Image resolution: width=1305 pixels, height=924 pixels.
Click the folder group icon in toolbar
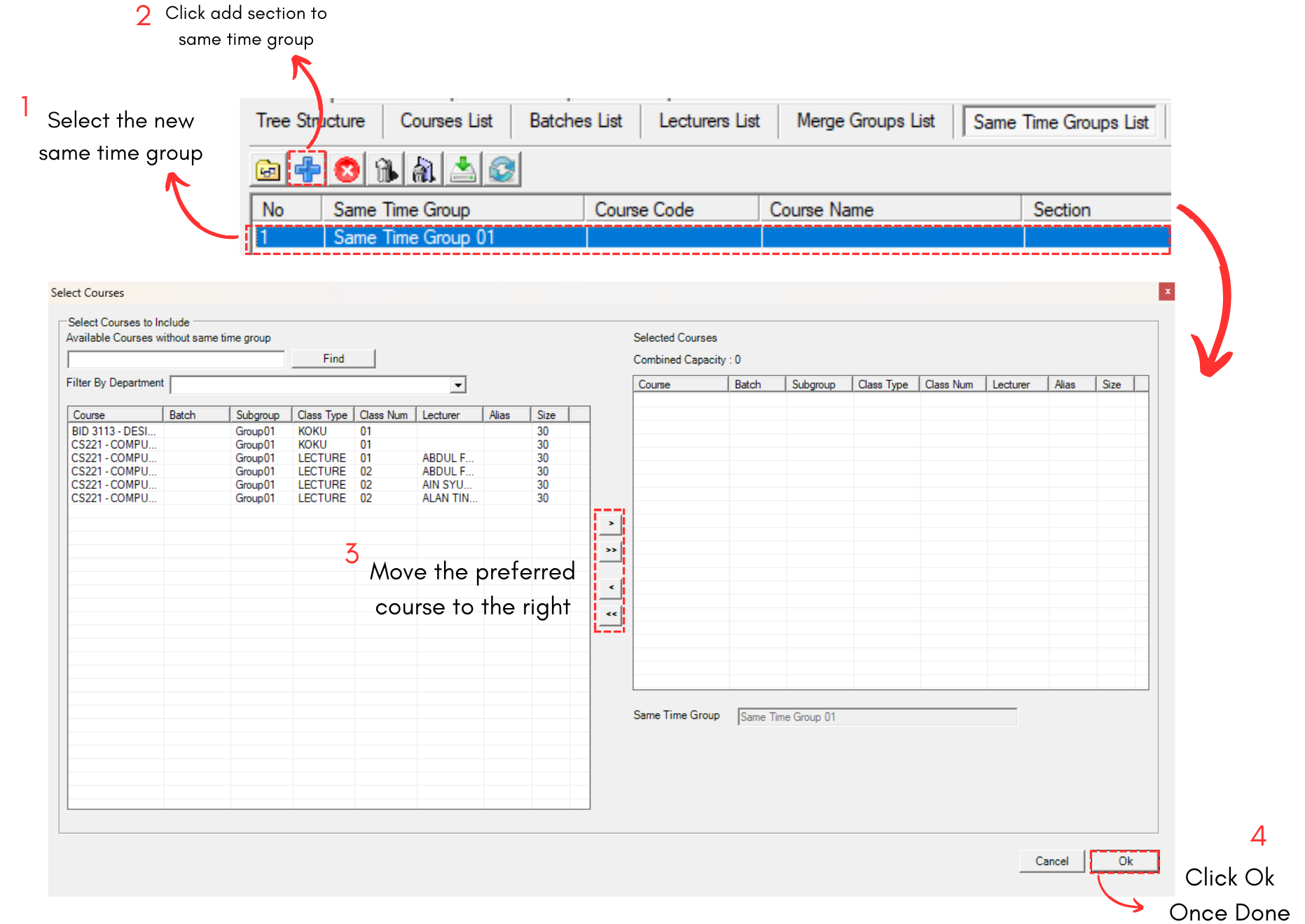(268, 170)
